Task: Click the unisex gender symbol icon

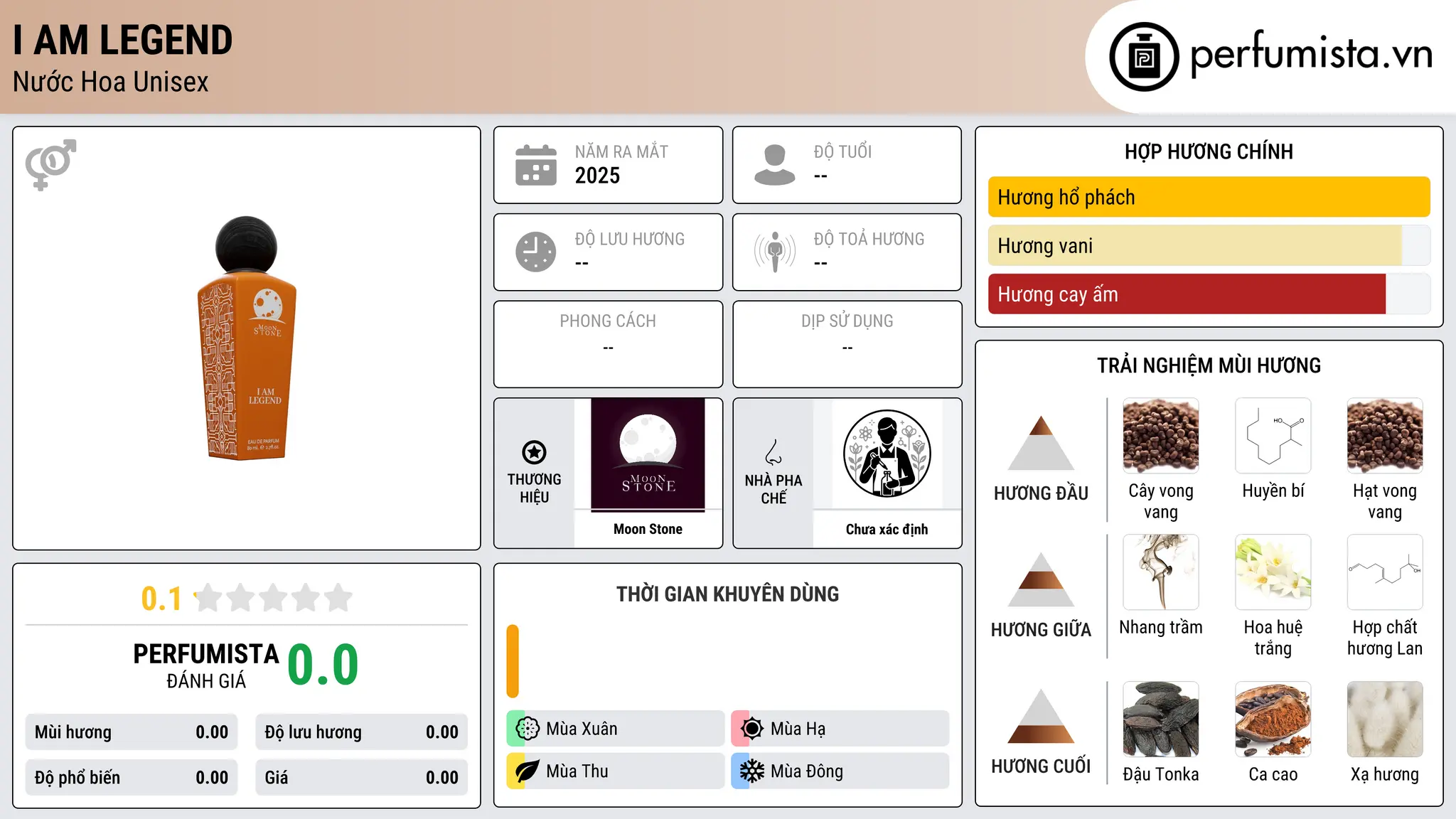Action: [x=50, y=164]
